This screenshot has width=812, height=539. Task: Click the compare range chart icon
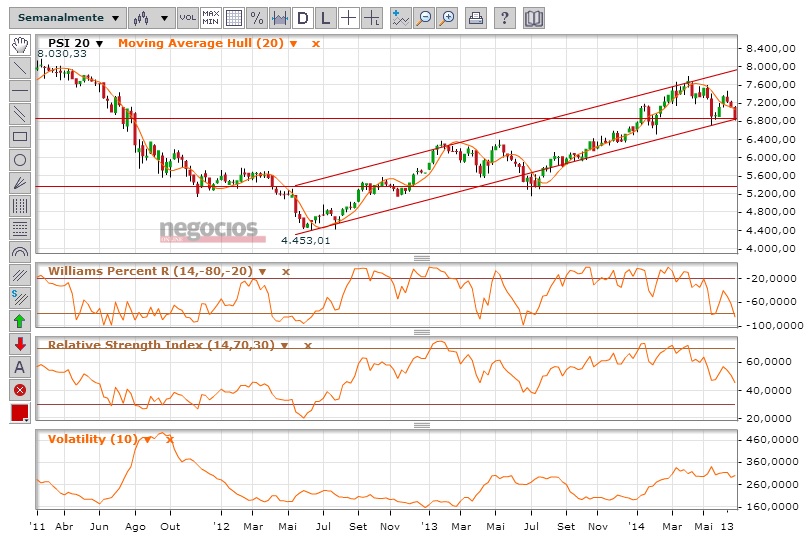point(280,18)
